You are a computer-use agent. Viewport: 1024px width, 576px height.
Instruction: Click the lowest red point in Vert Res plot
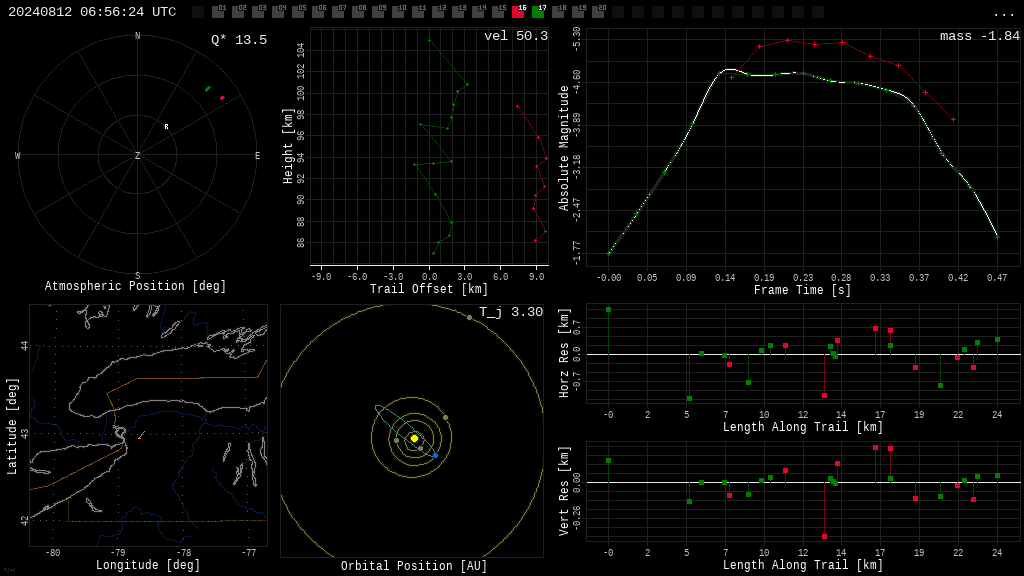point(824,536)
